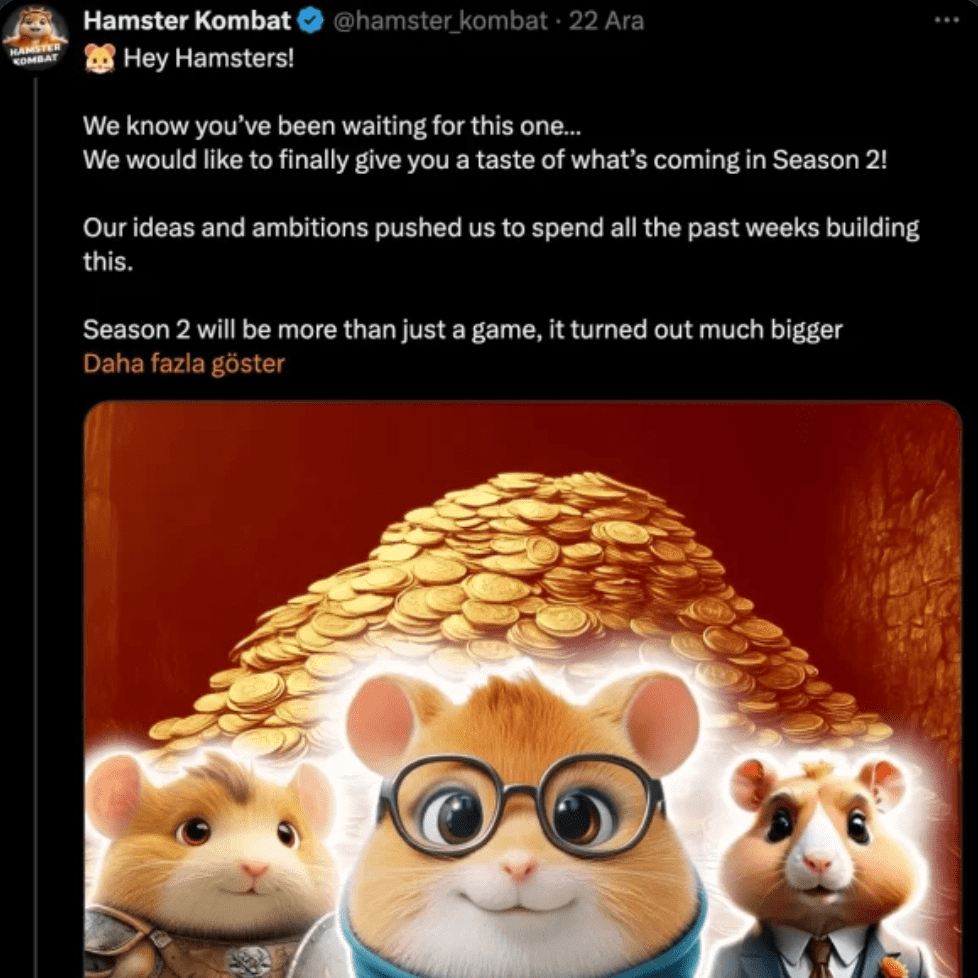This screenshot has width=978, height=978.
Task: Click the blue verified badge
Action: (x=311, y=21)
